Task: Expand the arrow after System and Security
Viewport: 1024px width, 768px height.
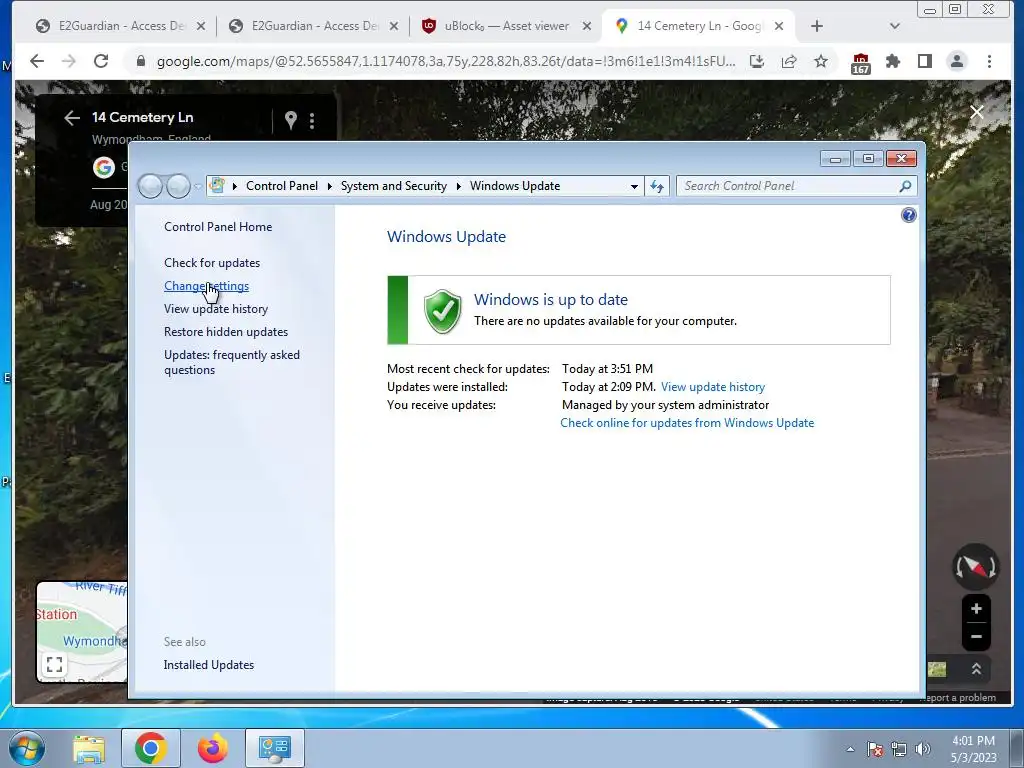Action: [458, 186]
